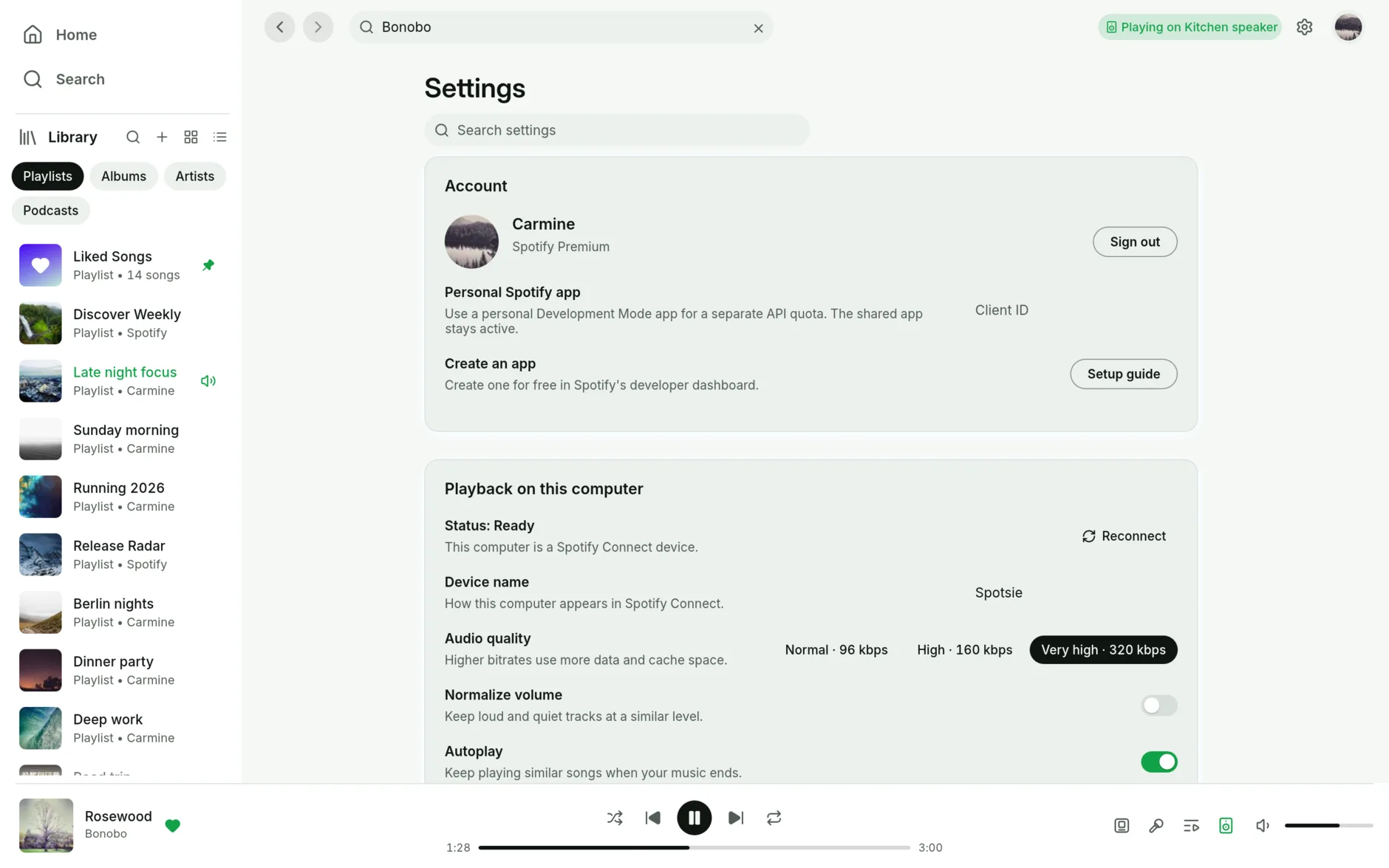Image resolution: width=1389 pixels, height=868 pixels.
Task: Select Normal 96 kbps audio quality
Action: (x=836, y=650)
